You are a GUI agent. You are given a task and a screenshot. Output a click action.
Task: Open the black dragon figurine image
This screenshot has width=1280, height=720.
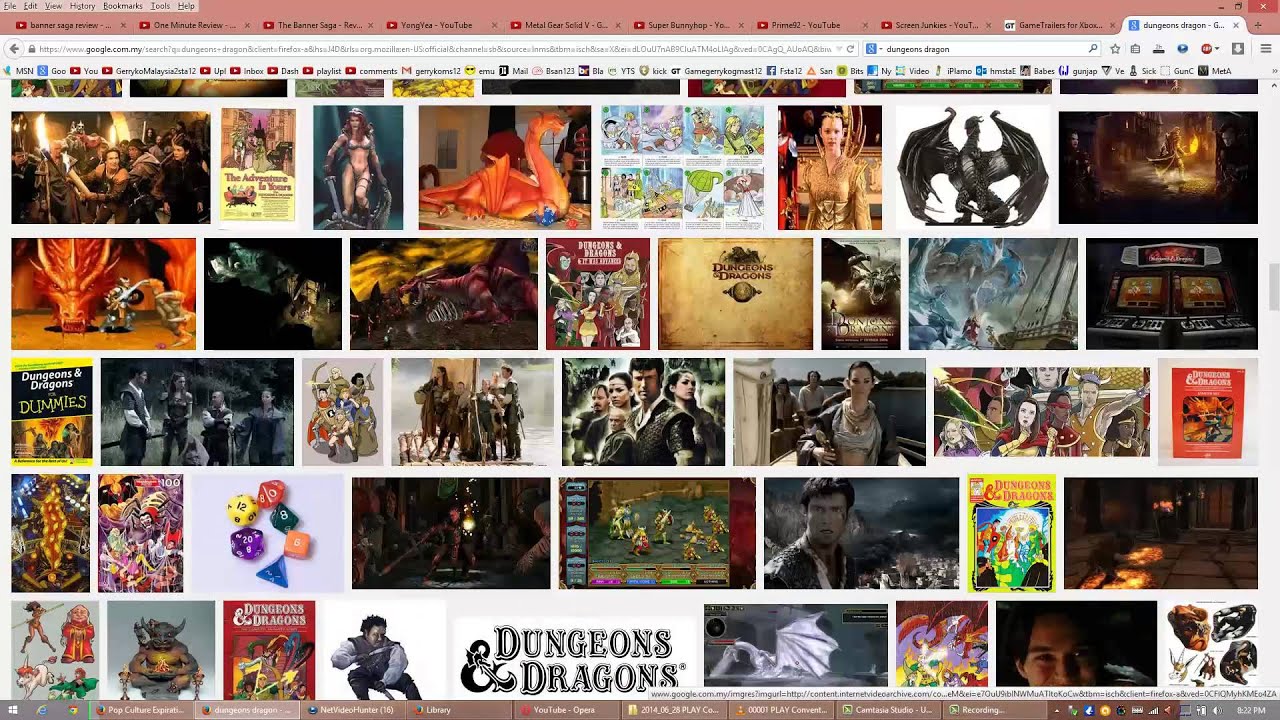click(973, 167)
